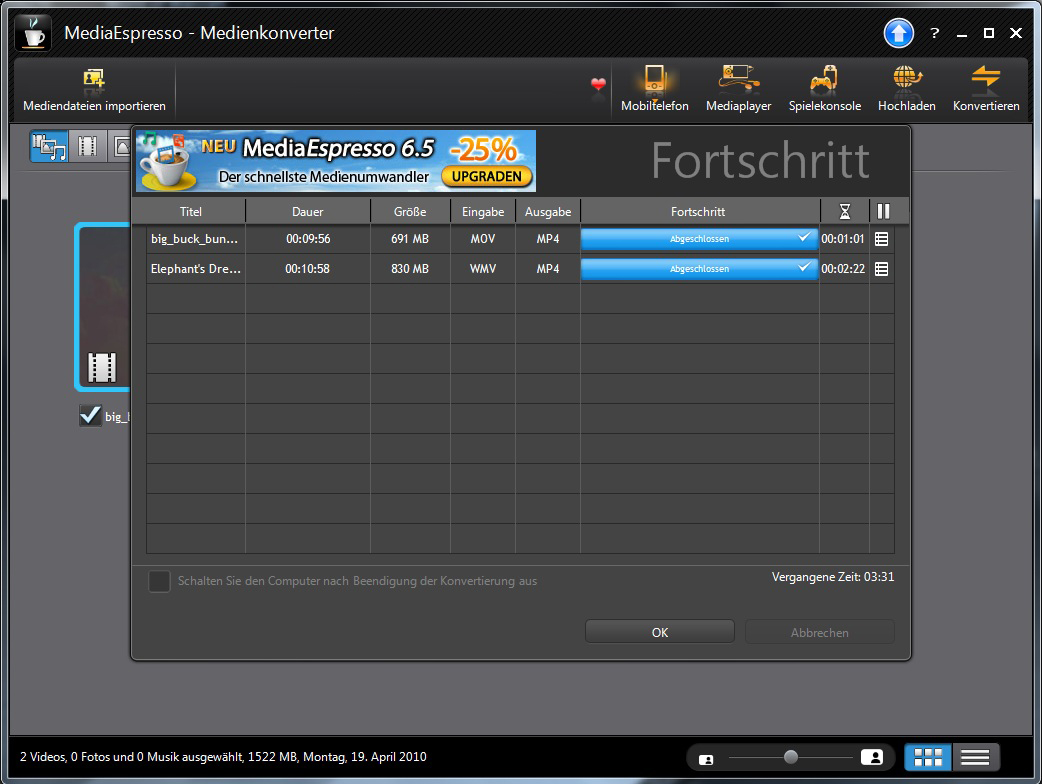Click the Konvertieren icon
The image size is (1042, 784).
(x=986, y=78)
